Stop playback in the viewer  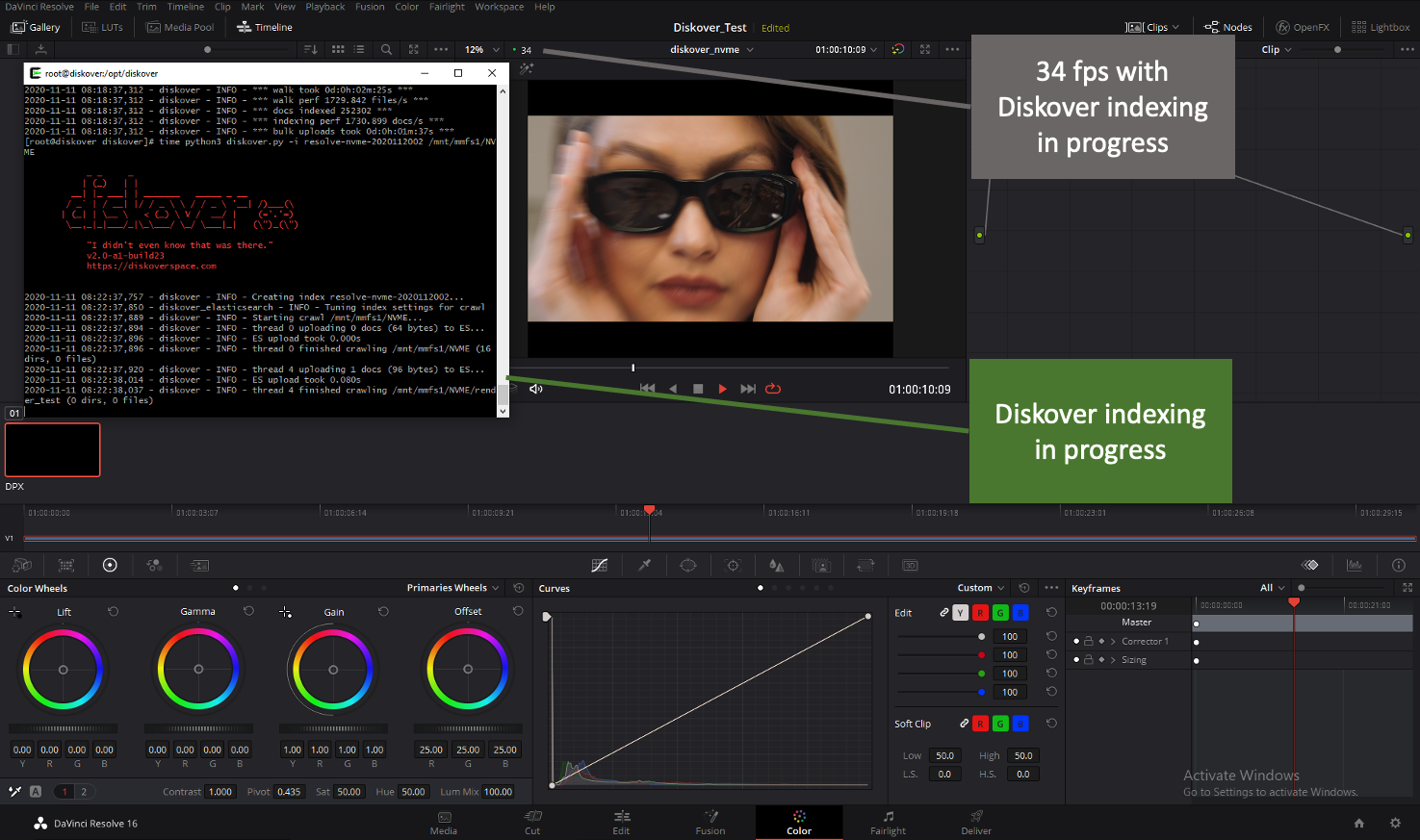coord(698,389)
